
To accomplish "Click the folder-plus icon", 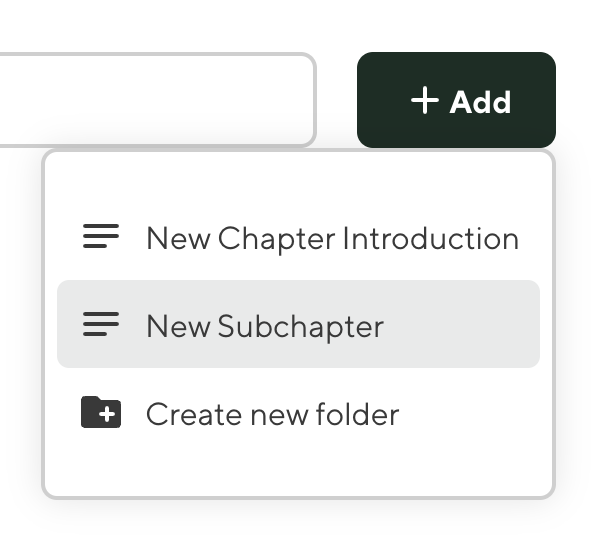I will [x=101, y=413].
